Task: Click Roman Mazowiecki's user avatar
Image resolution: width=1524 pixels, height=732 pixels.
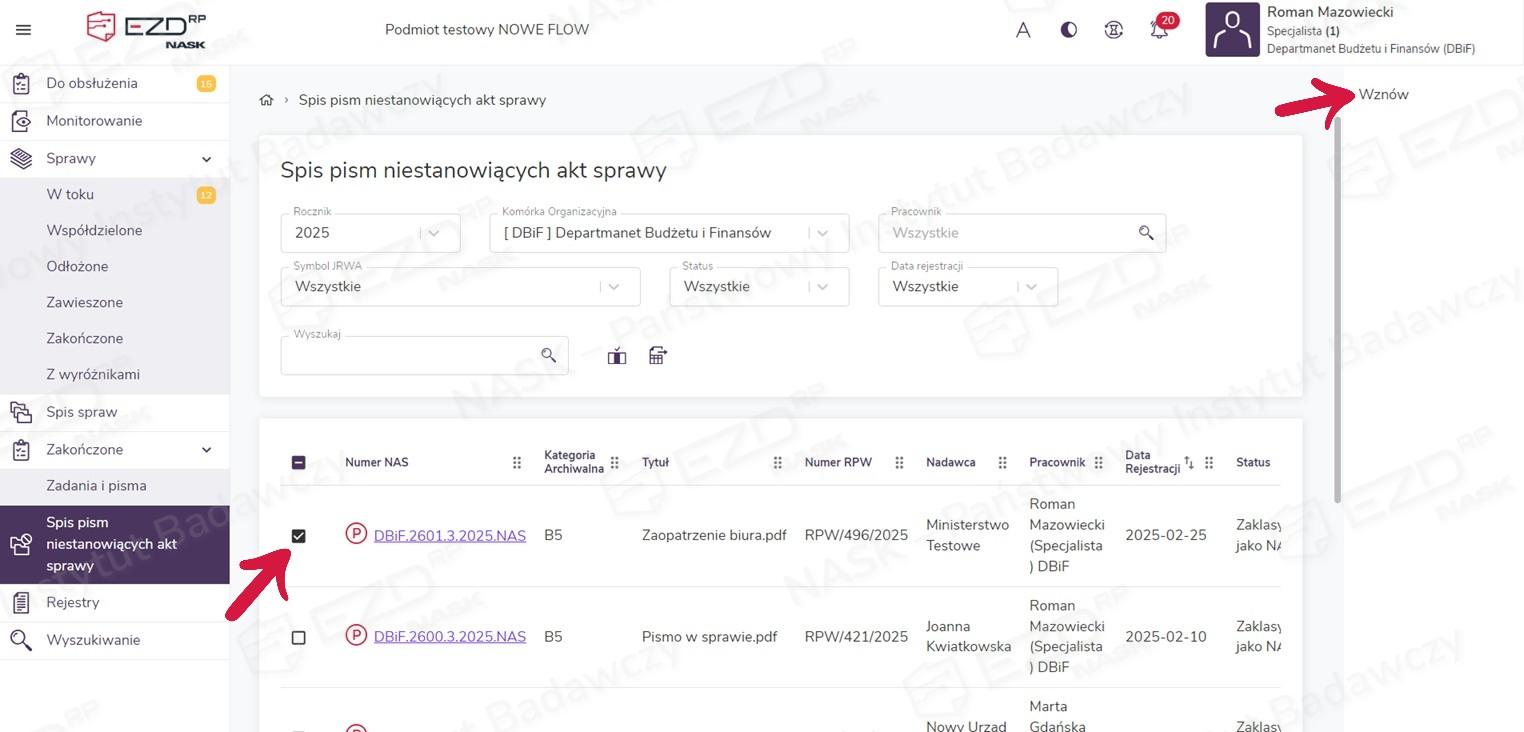Action: [x=1232, y=30]
